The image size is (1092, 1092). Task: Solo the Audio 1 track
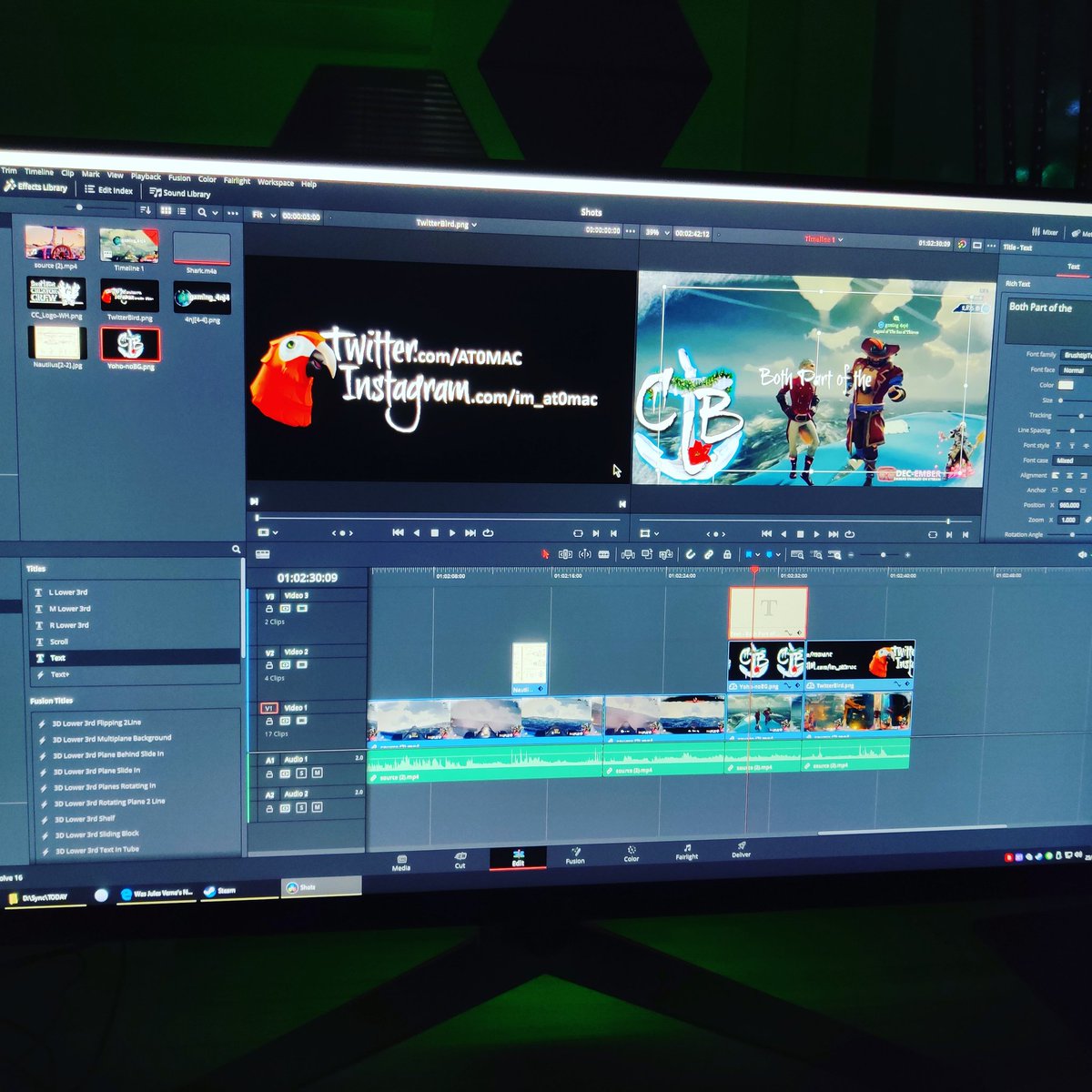point(300,773)
